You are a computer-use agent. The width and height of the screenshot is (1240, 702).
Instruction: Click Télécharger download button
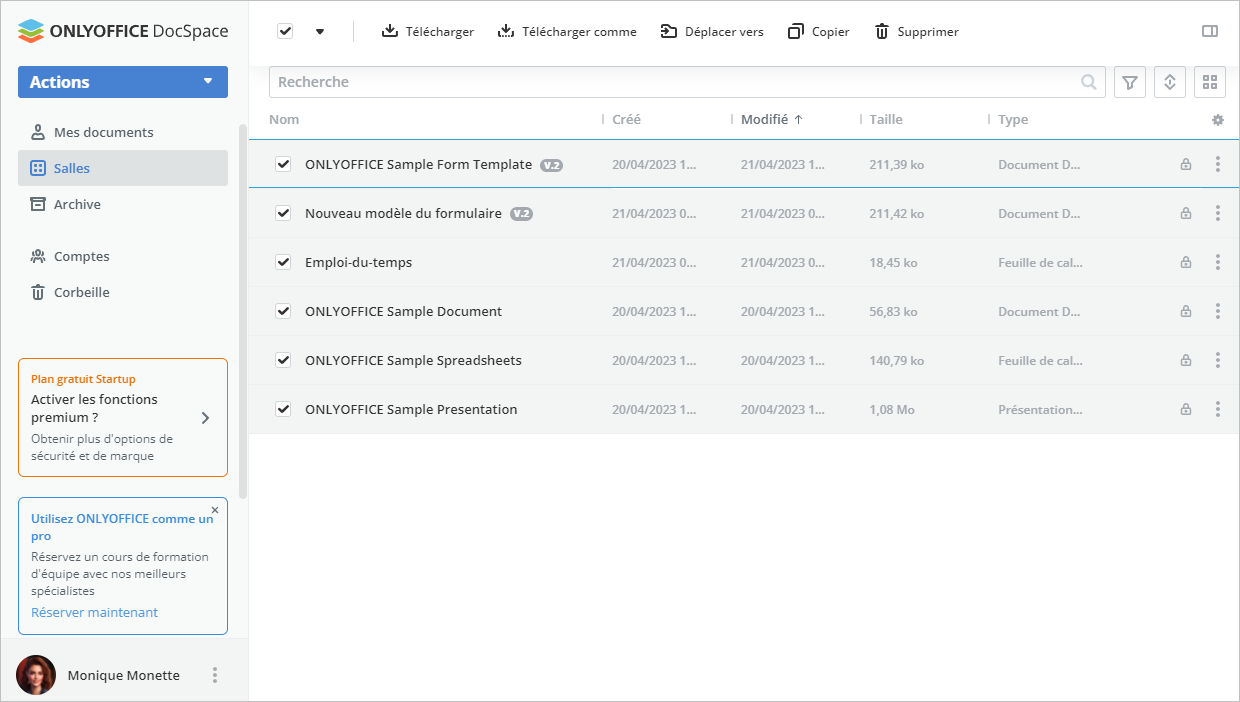point(428,31)
